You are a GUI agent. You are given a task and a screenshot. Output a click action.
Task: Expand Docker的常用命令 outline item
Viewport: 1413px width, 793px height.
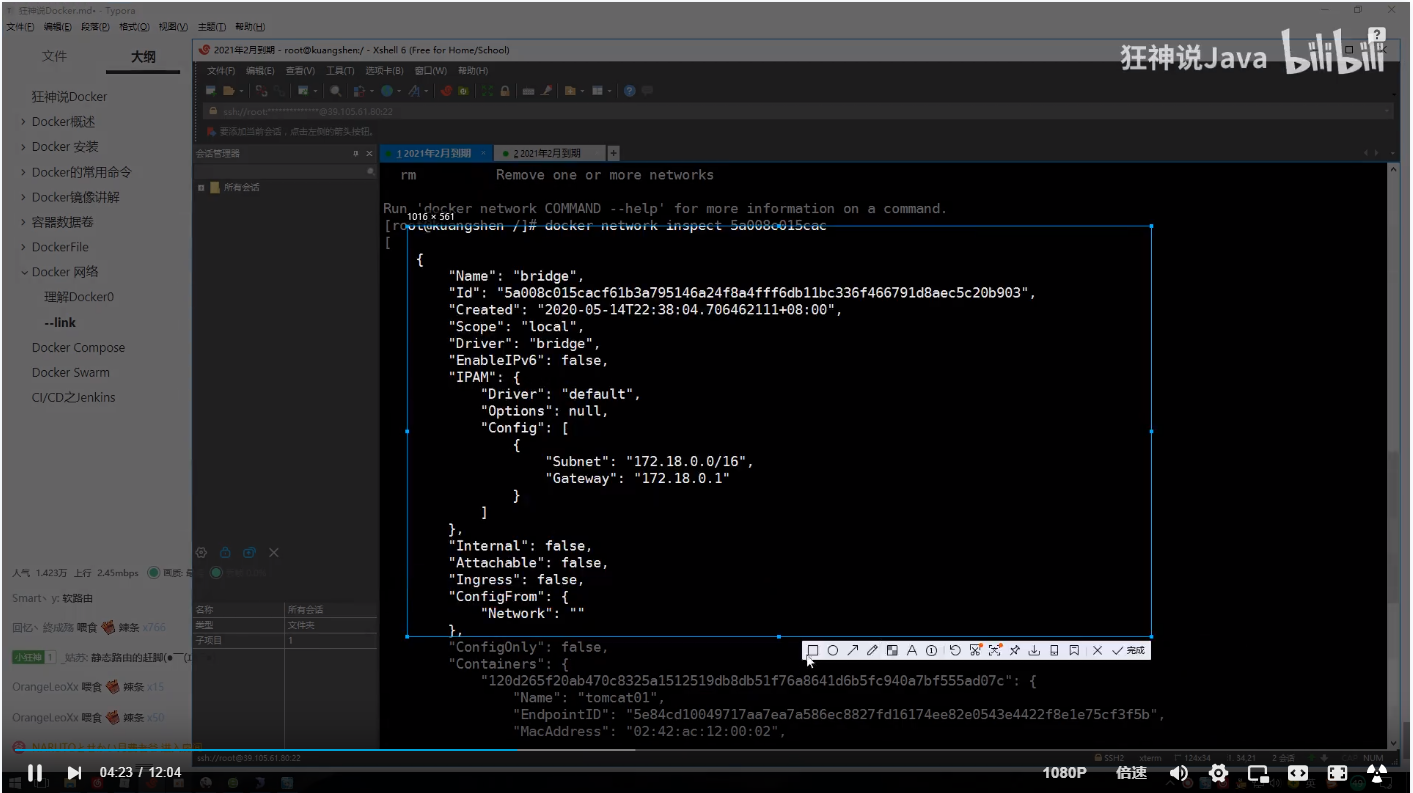pos(23,172)
